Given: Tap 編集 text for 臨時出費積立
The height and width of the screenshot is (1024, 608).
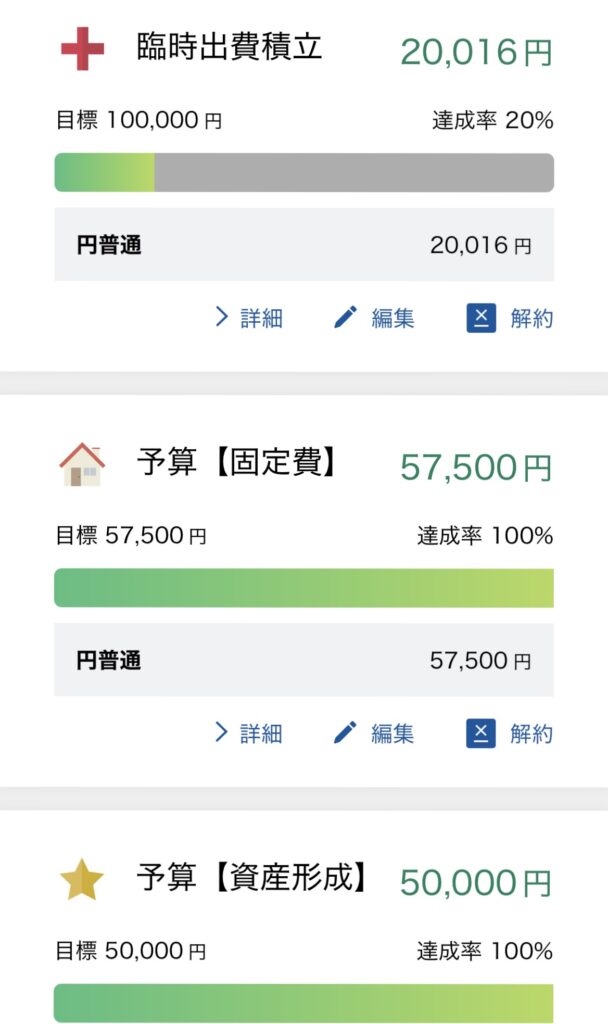Looking at the screenshot, I should tap(393, 318).
